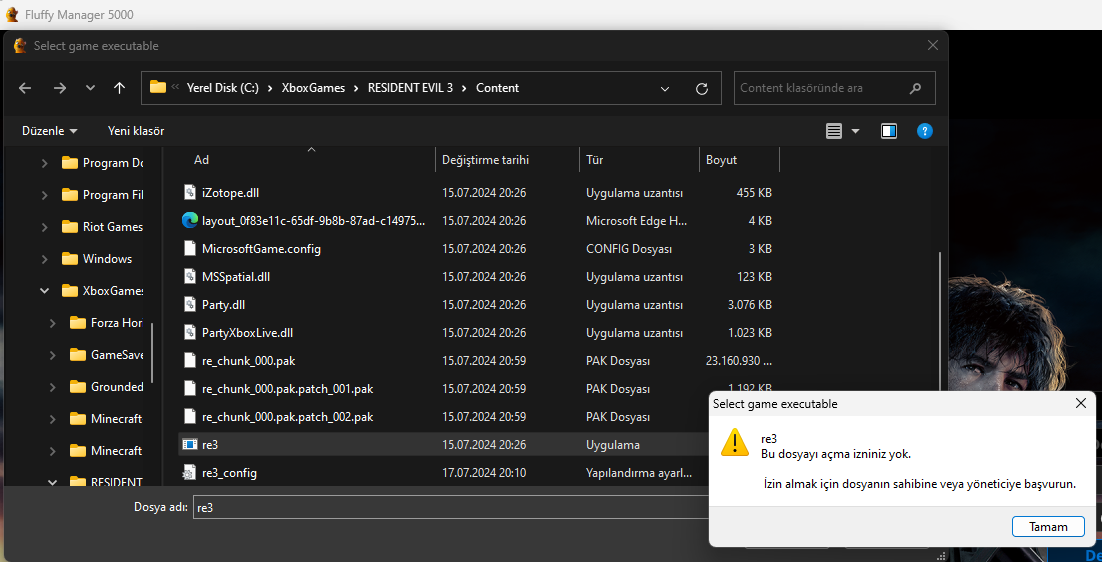The width and height of the screenshot is (1102, 562).
Task: Toggle the preview pane icon
Action: [889, 131]
